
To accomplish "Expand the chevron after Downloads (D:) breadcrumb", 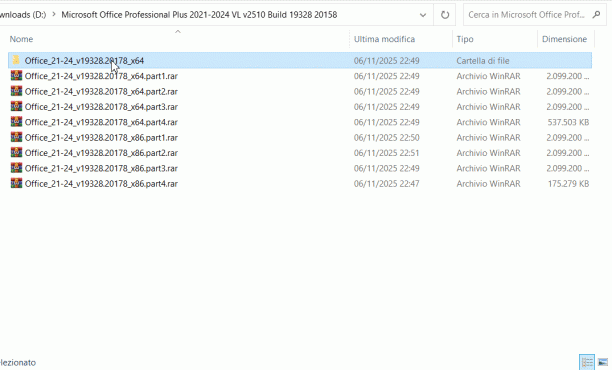I will pos(53,15).
